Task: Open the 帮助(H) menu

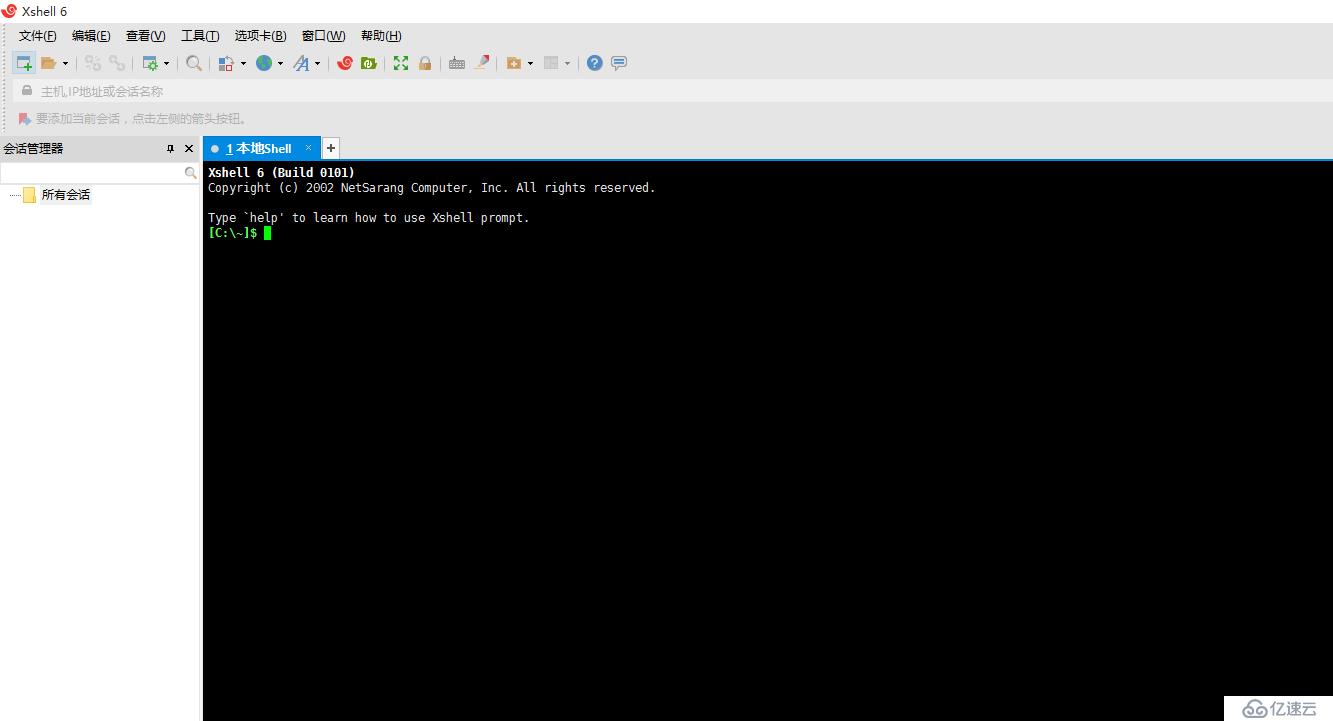Action: pyautogui.click(x=381, y=36)
